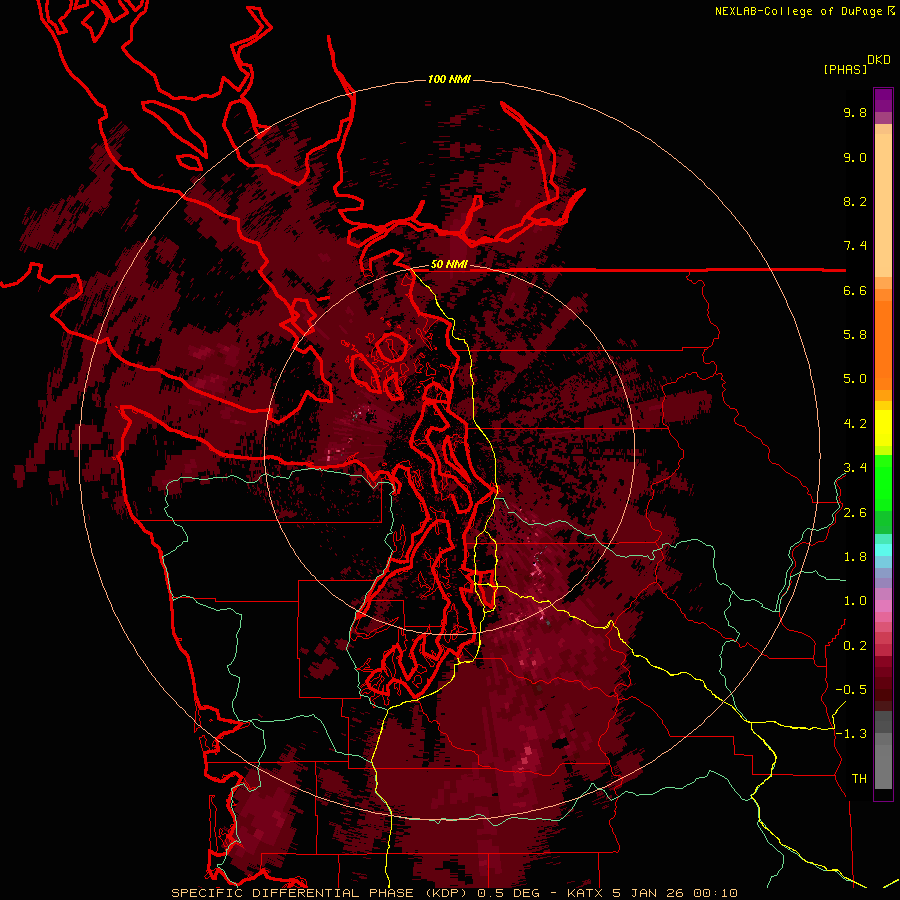Viewport: 900px width, 900px height.
Task: Click the 9.8 value on the color scale
Action: tap(855, 112)
